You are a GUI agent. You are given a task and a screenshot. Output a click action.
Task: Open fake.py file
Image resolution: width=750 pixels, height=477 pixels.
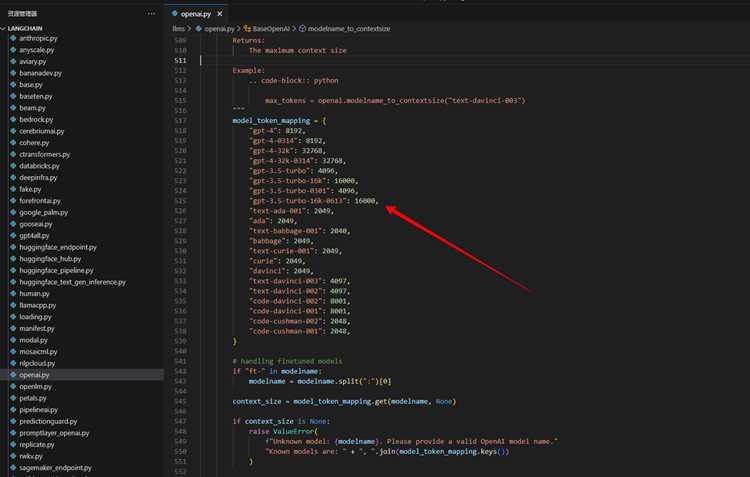click(30, 189)
